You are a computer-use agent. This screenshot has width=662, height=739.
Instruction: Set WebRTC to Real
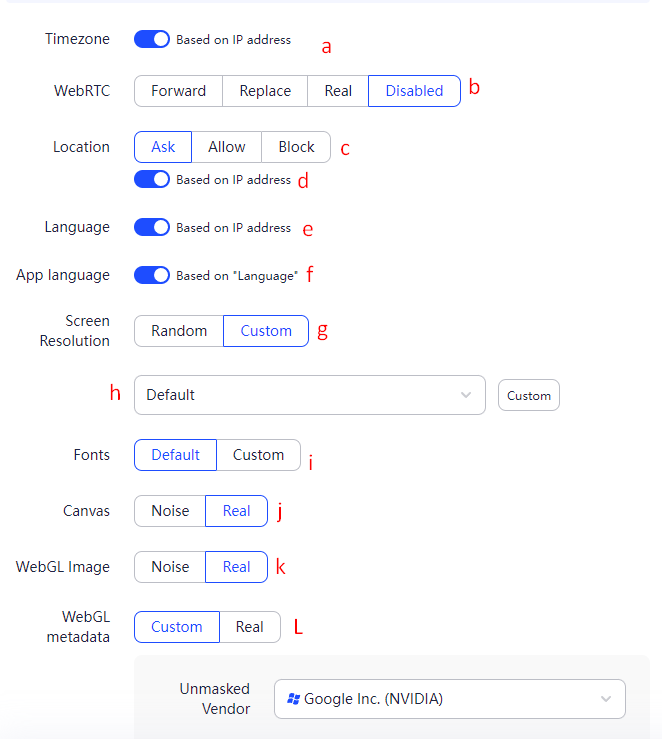[x=338, y=91]
